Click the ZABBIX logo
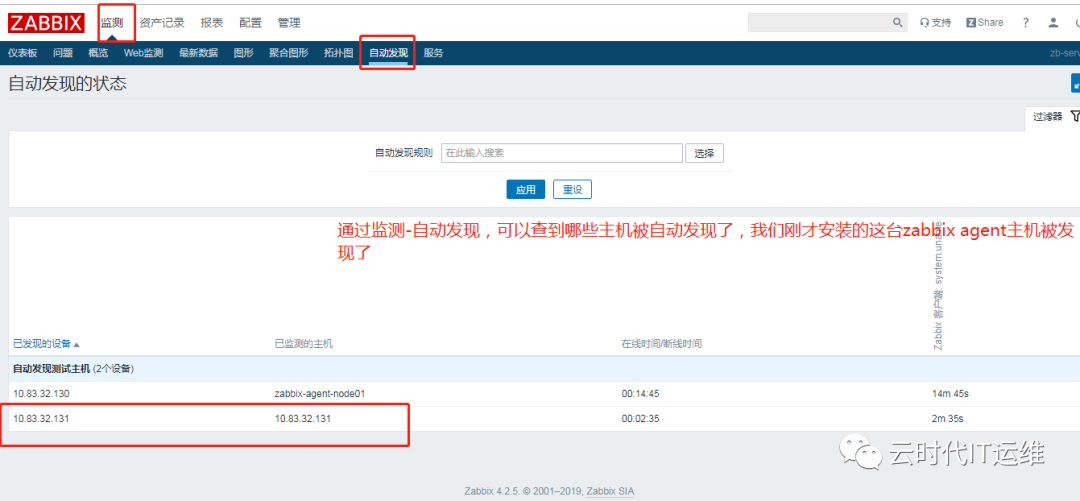 coord(47,22)
